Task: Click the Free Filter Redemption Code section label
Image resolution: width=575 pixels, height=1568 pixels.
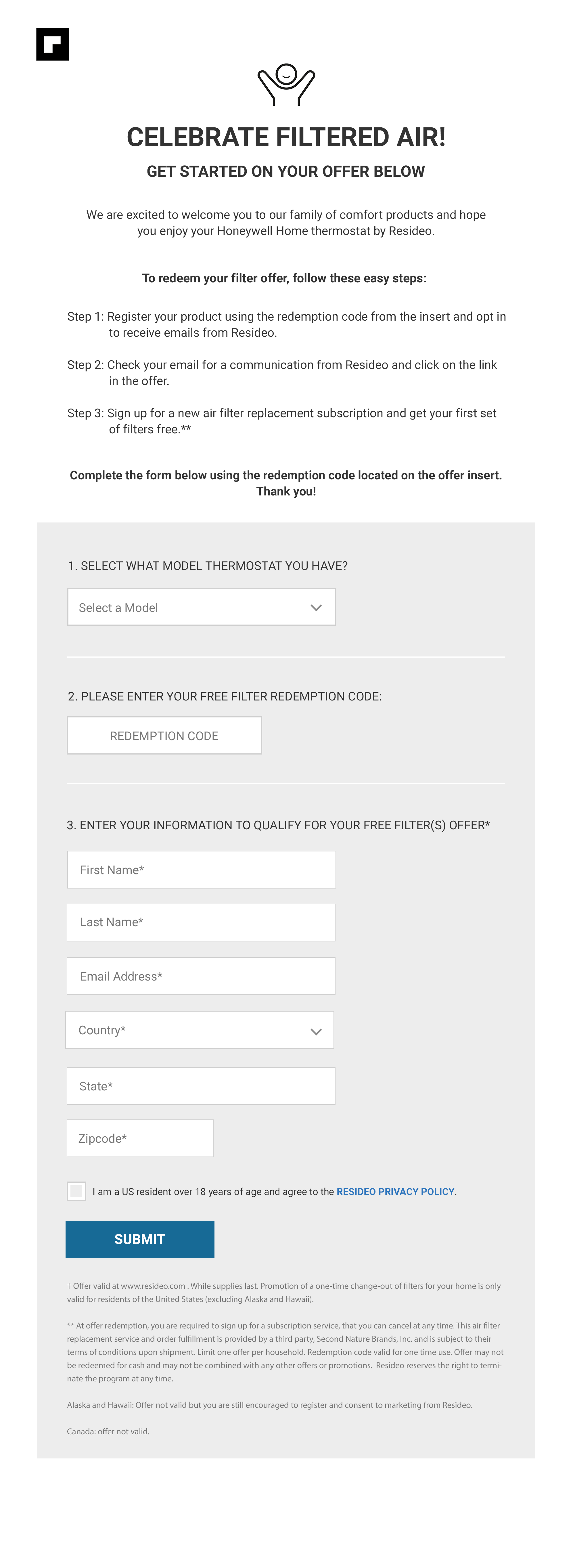Action: [x=225, y=696]
